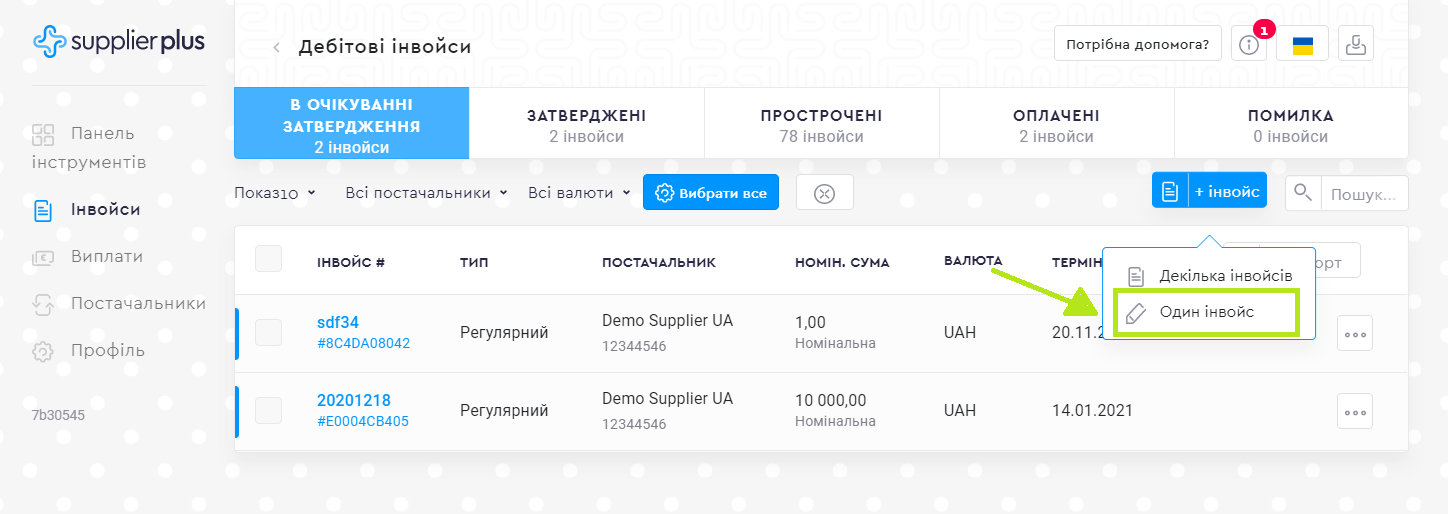The height and width of the screenshot is (514, 1448).
Task: Select Один інвойс from the menu
Action: coord(1206,313)
